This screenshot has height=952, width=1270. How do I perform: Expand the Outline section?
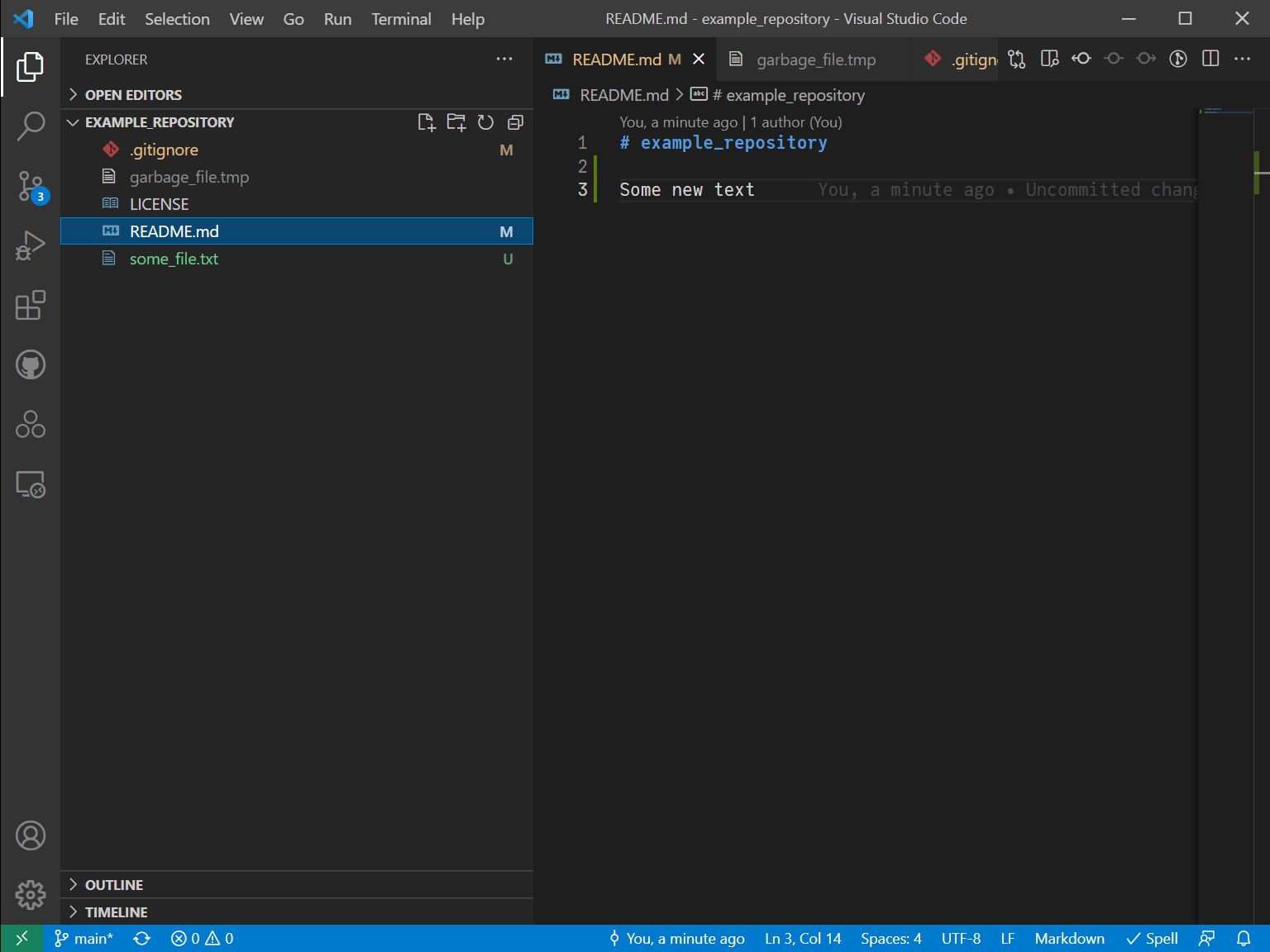114,885
